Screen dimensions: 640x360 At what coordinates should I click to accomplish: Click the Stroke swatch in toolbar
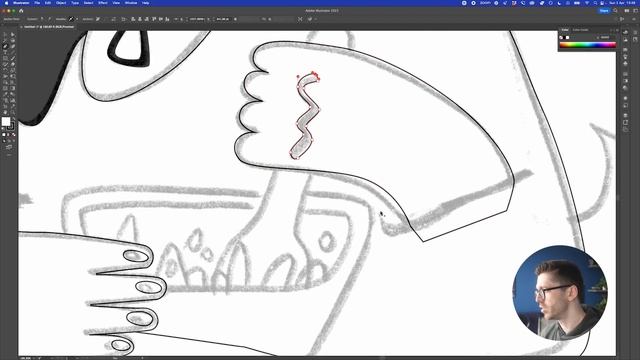(11, 126)
